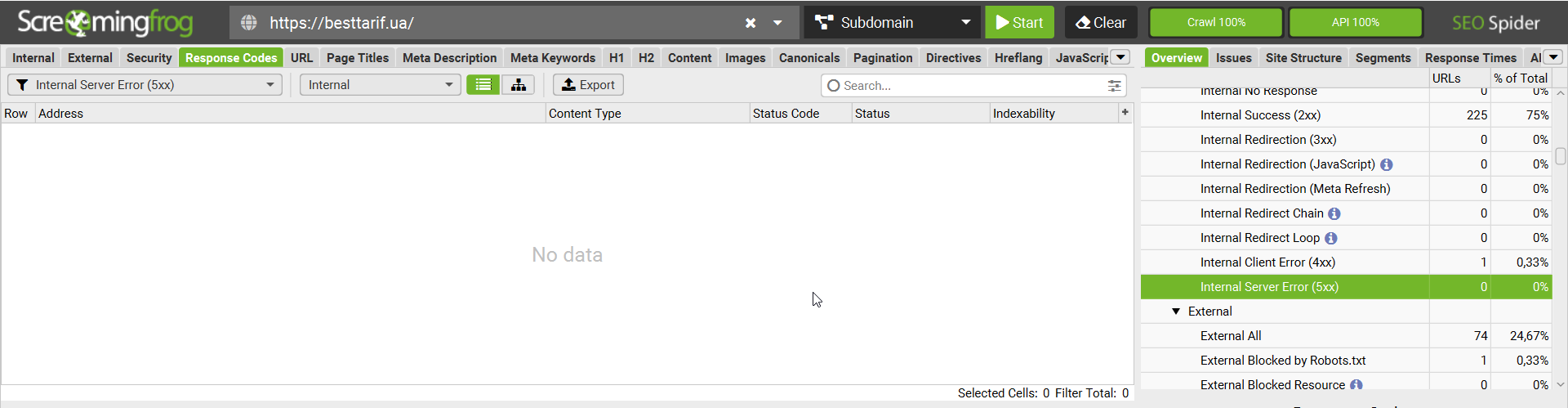
Task: Select External Blocked by Robots.txt row
Action: (x=1346, y=361)
